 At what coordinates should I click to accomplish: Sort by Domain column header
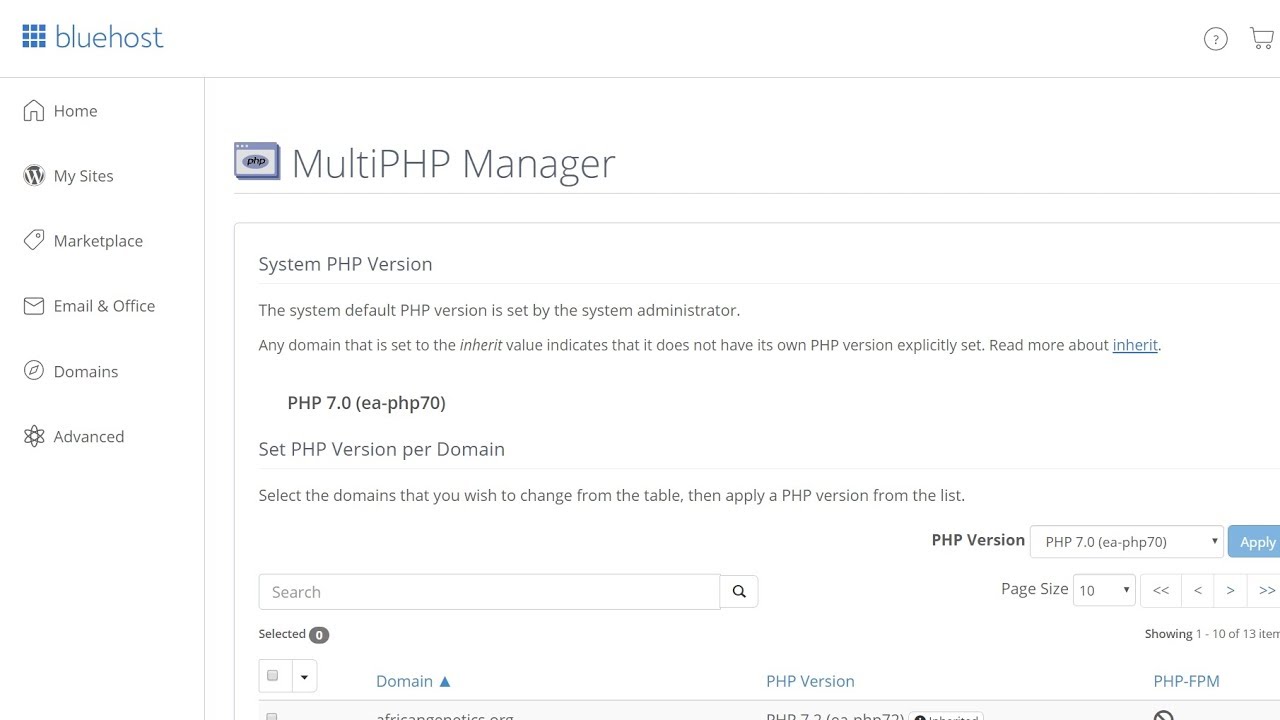pos(413,681)
